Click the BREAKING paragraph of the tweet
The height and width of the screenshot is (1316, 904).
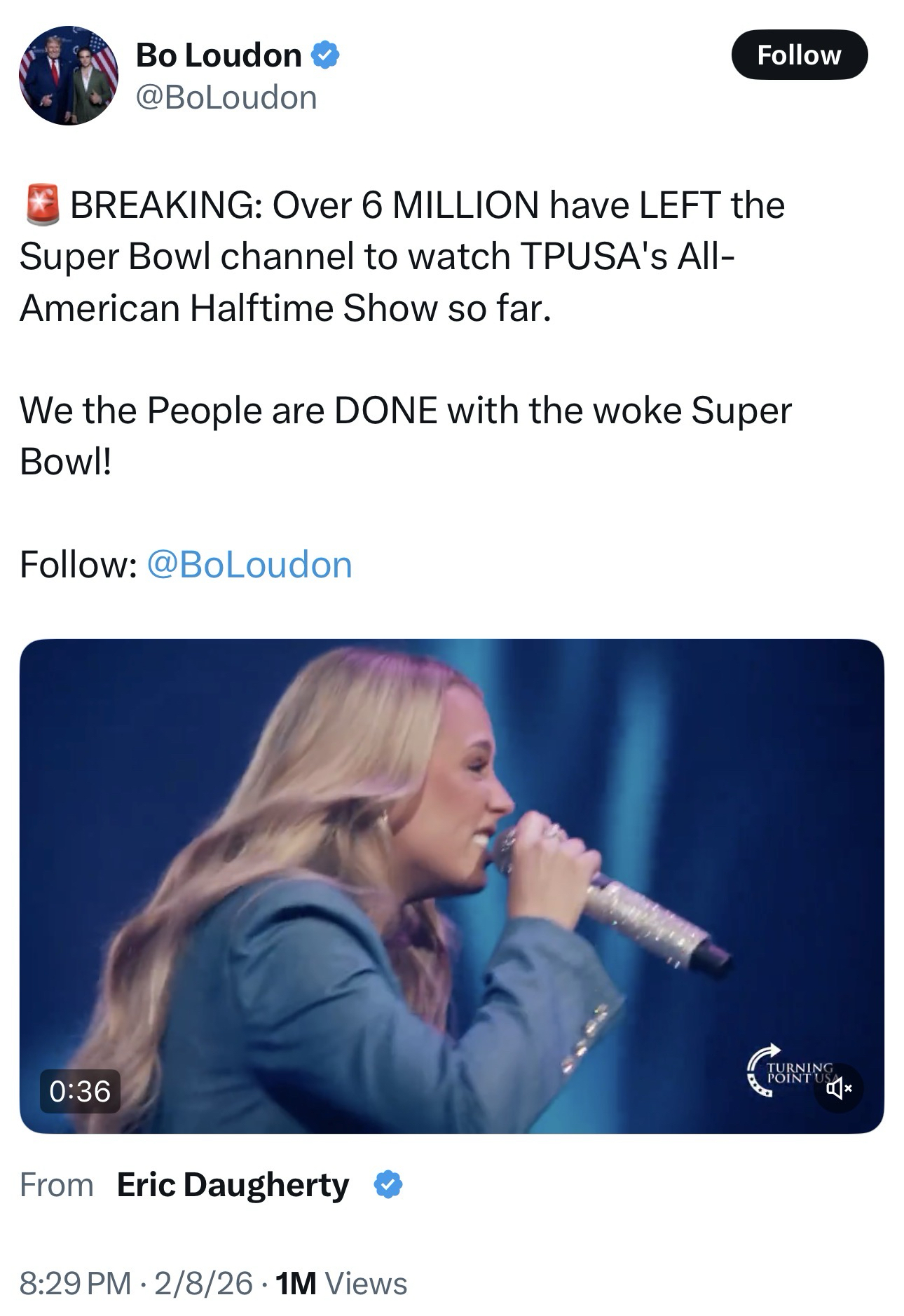point(402,256)
